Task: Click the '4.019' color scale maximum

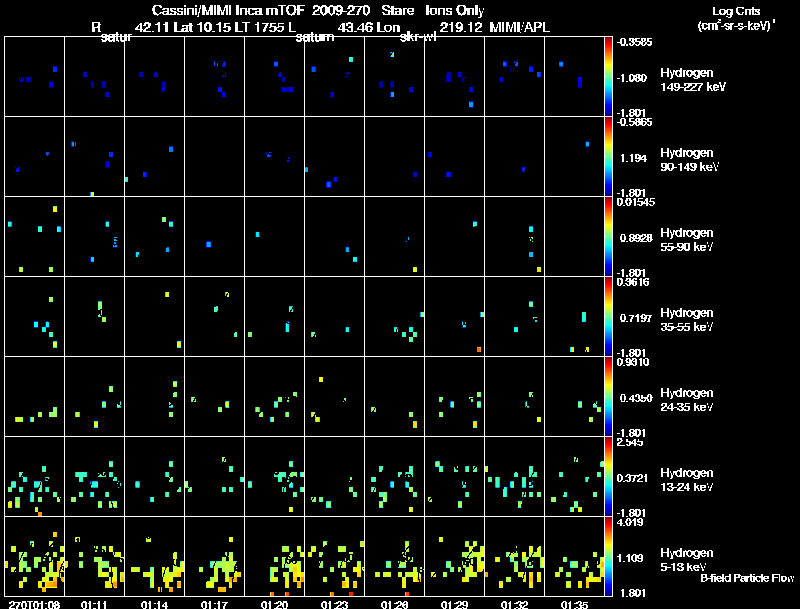Action: tap(630, 522)
